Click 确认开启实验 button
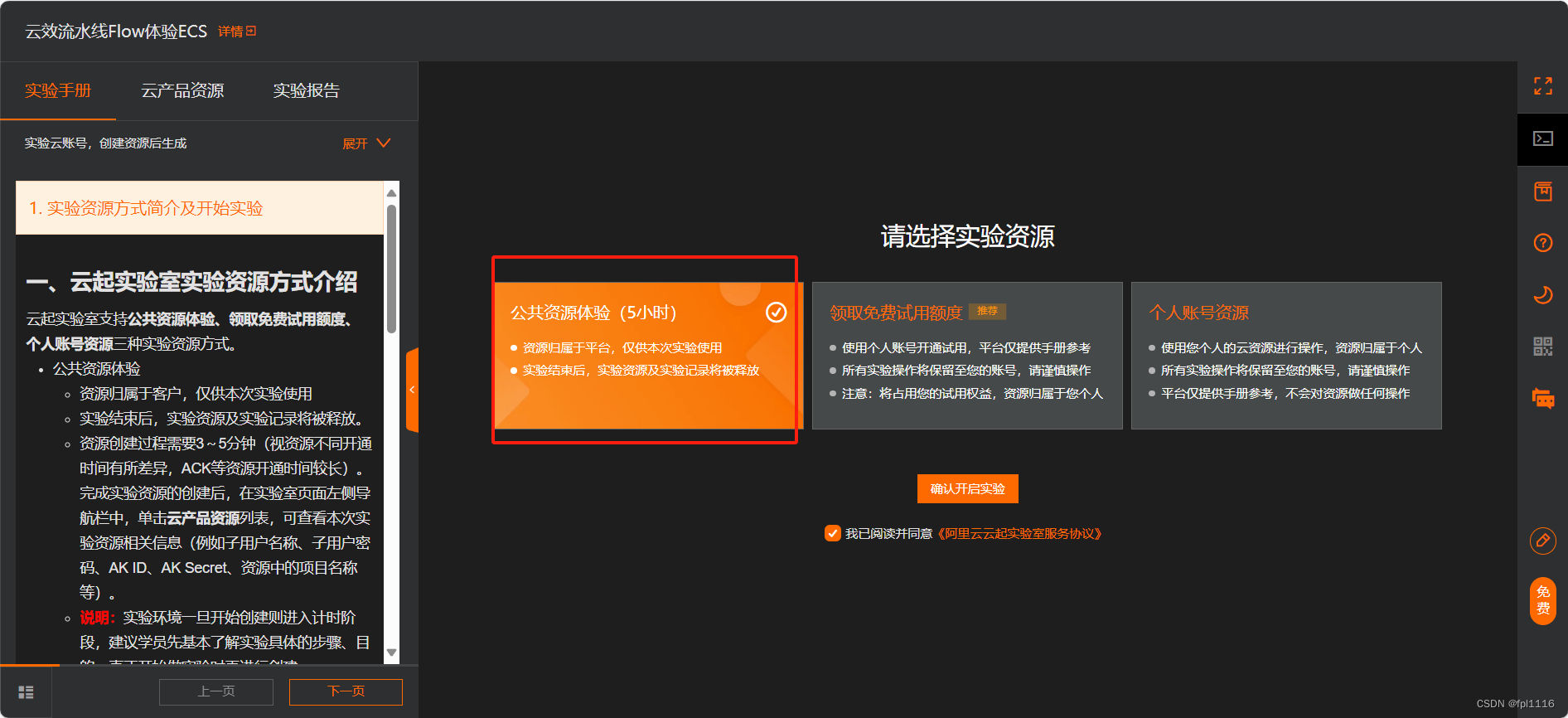The width and height of the screenshot is (1568, 718). pyautogui.click(x=967, y=489)
